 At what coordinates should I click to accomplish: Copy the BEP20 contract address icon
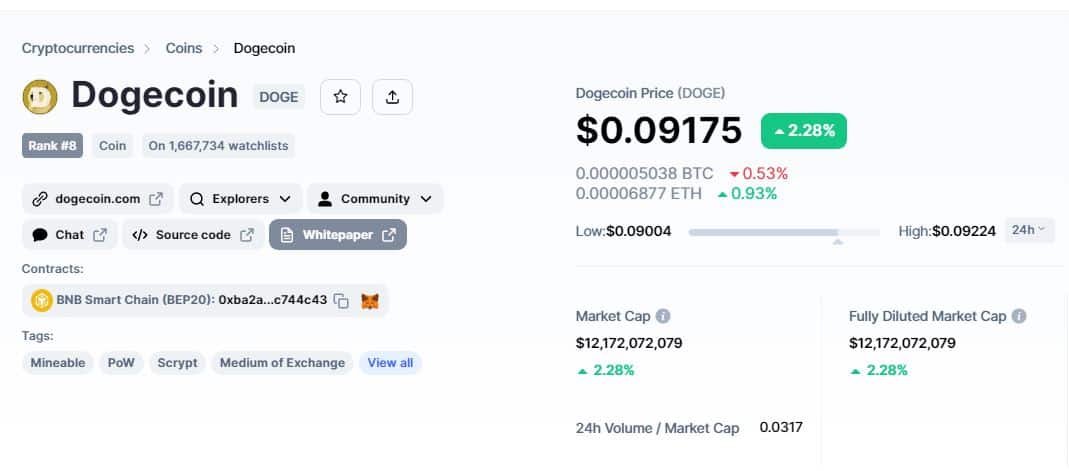(x=342, y=301)
